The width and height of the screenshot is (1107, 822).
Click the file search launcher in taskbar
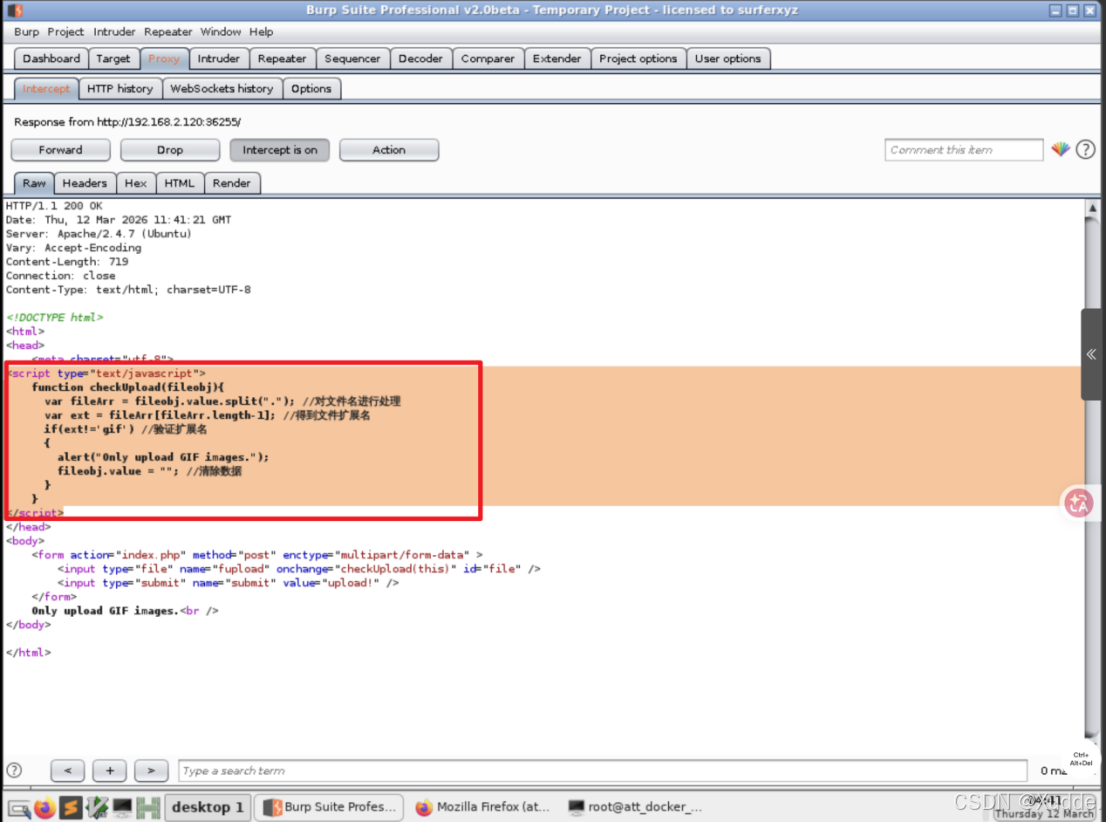click(19, 808)
